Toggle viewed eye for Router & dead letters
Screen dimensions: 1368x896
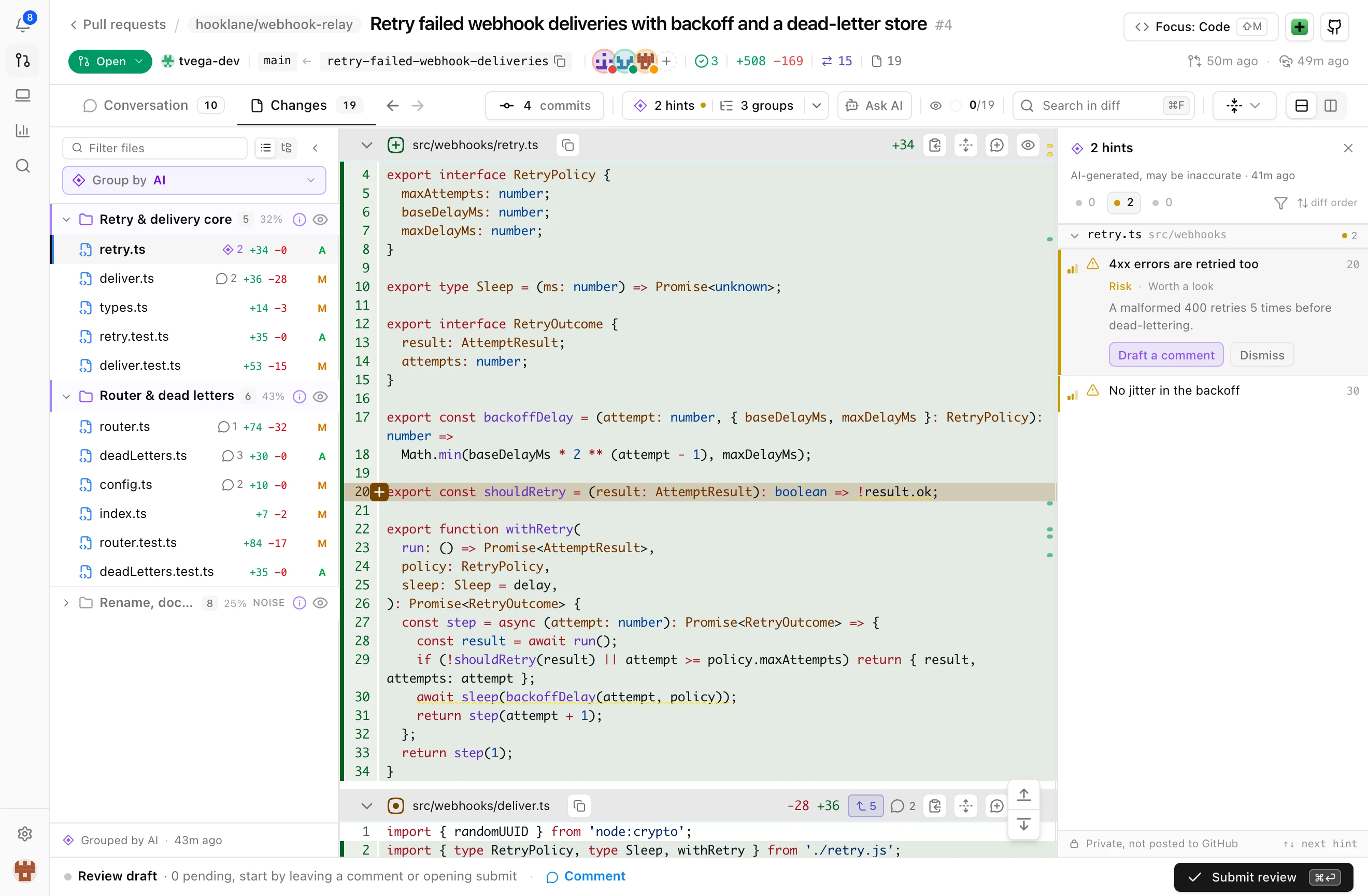320,396
